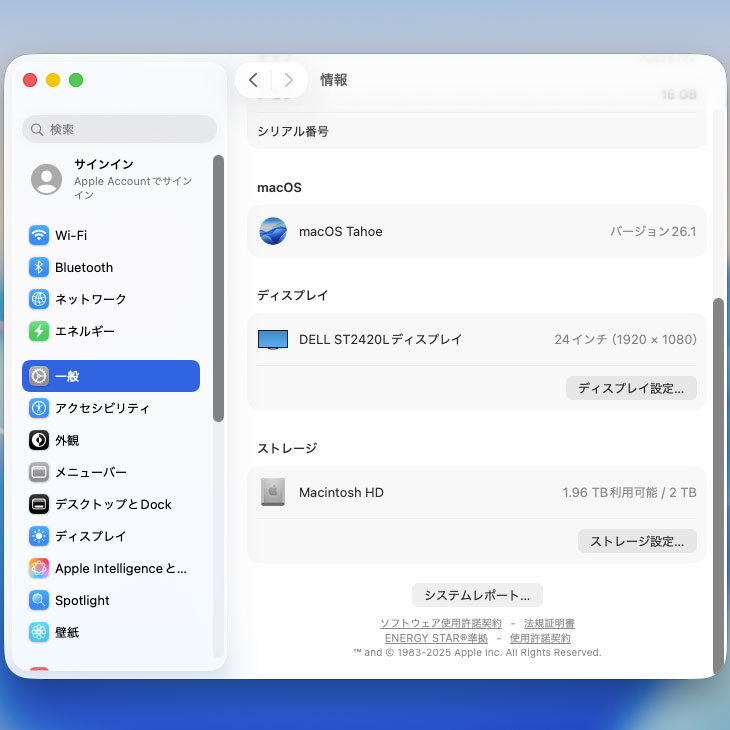Click the 壁紙 wallpaper icon

39,632
